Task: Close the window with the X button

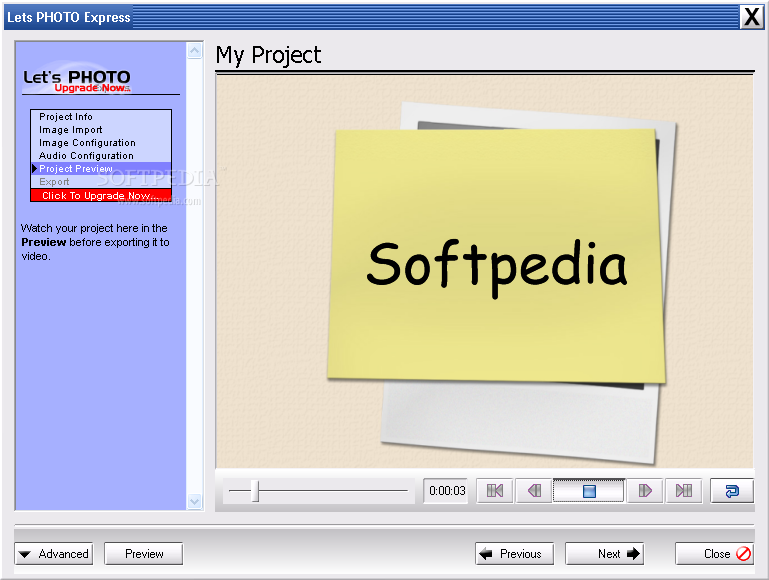Action: pyautogui.click(x=751, y=17)
